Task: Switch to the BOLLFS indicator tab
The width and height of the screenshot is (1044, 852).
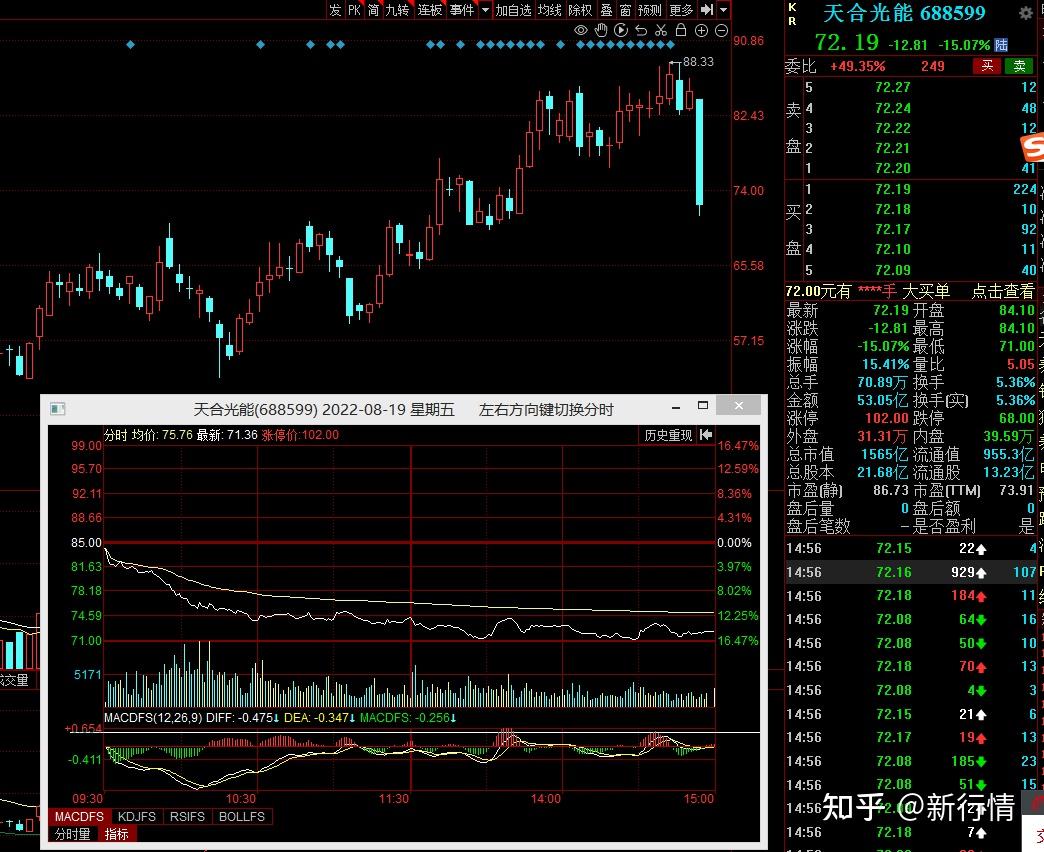Action: point(242,817)
